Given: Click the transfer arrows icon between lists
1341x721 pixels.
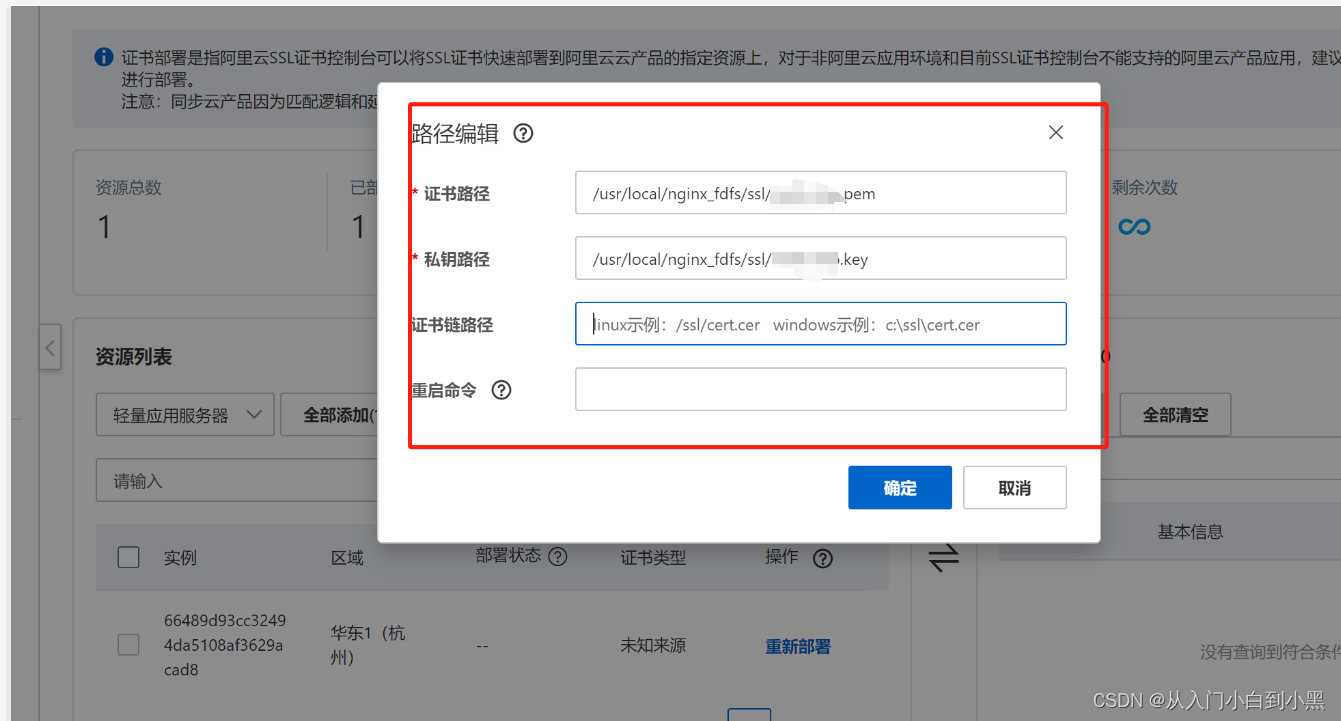Looking at the screenshot, I should [943, 557].
